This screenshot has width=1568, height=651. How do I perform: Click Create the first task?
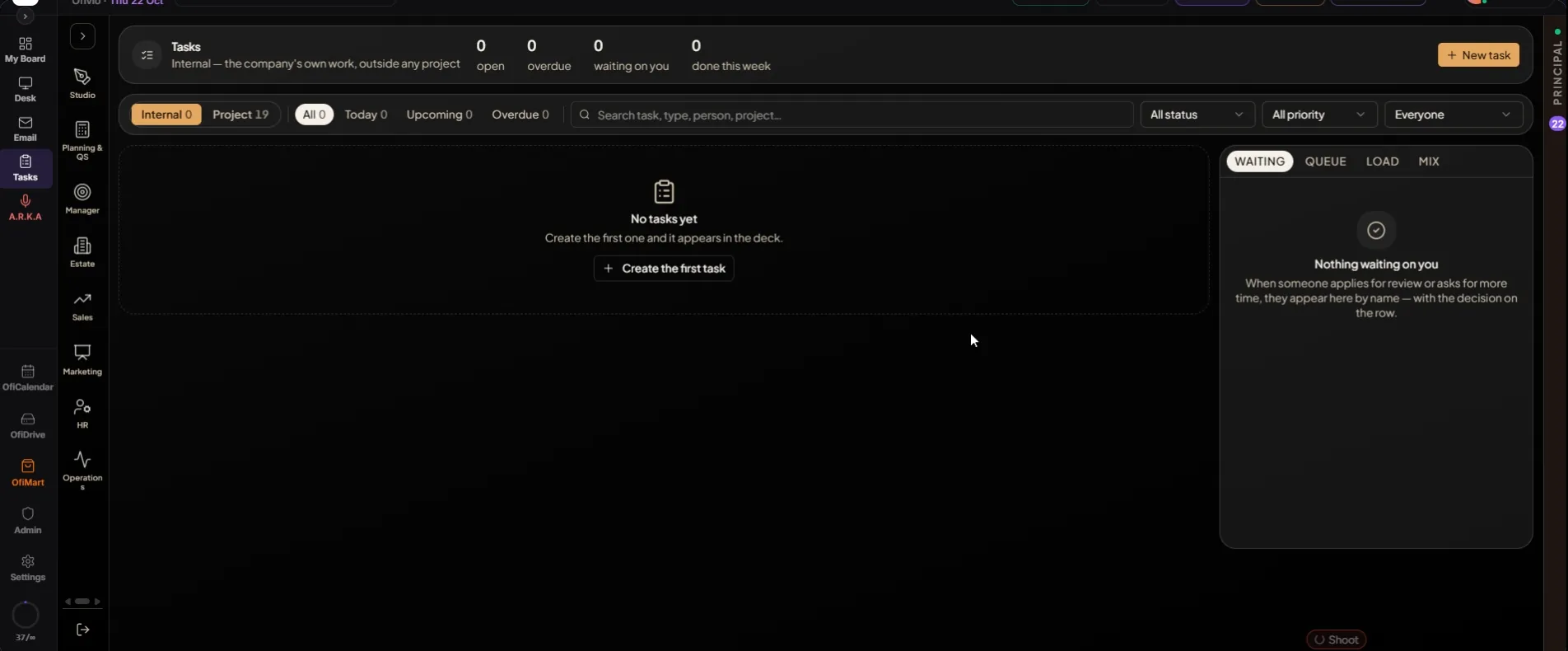[x=664, y=269]
